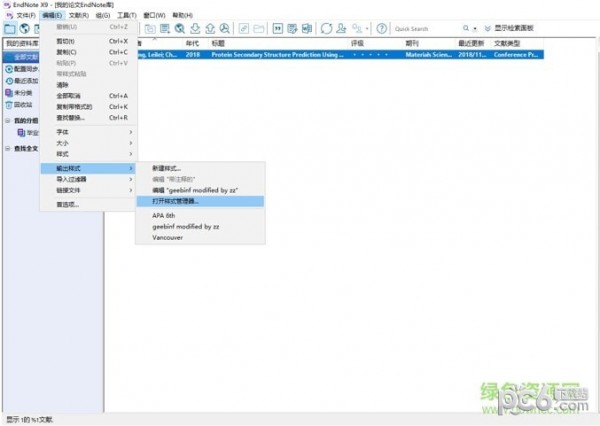Click Find Full Text toolbar icon
Screen dimensions: 600x426
coord(225,29)
